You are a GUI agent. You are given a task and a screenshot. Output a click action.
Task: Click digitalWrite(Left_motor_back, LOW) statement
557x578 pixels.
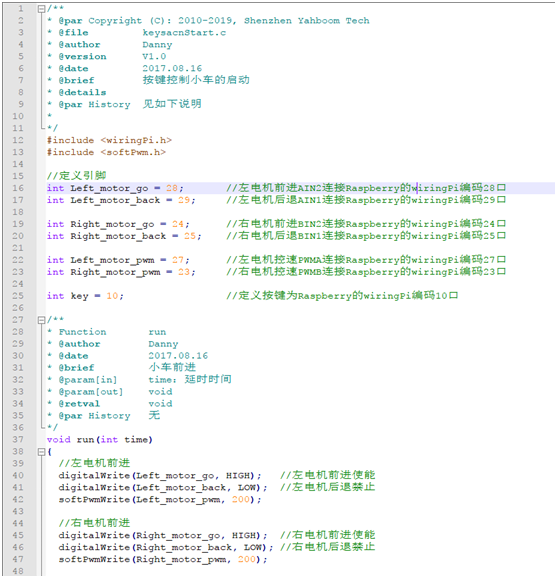[x=163, y=488]
